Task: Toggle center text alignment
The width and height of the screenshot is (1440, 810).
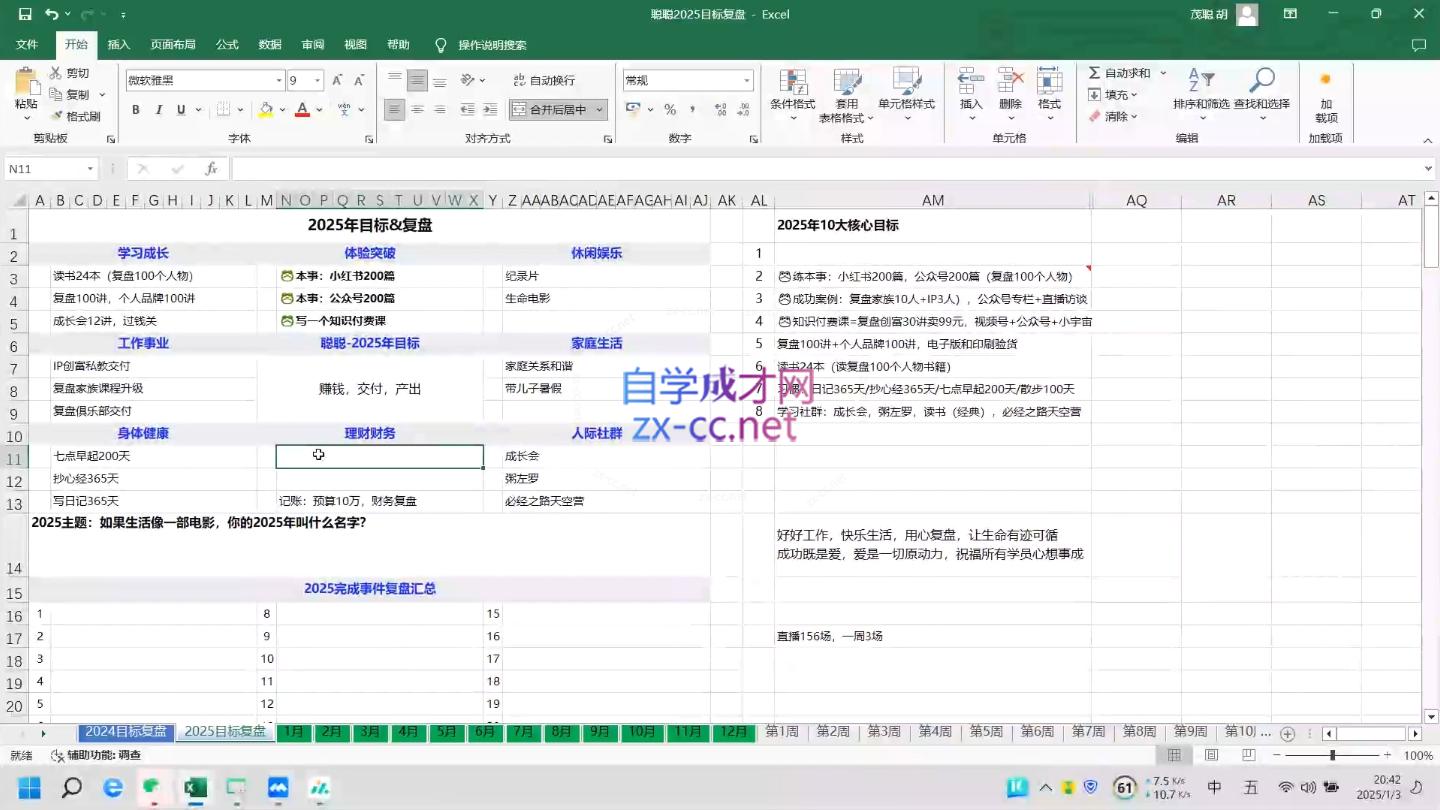Action: (x=417, y=110)
